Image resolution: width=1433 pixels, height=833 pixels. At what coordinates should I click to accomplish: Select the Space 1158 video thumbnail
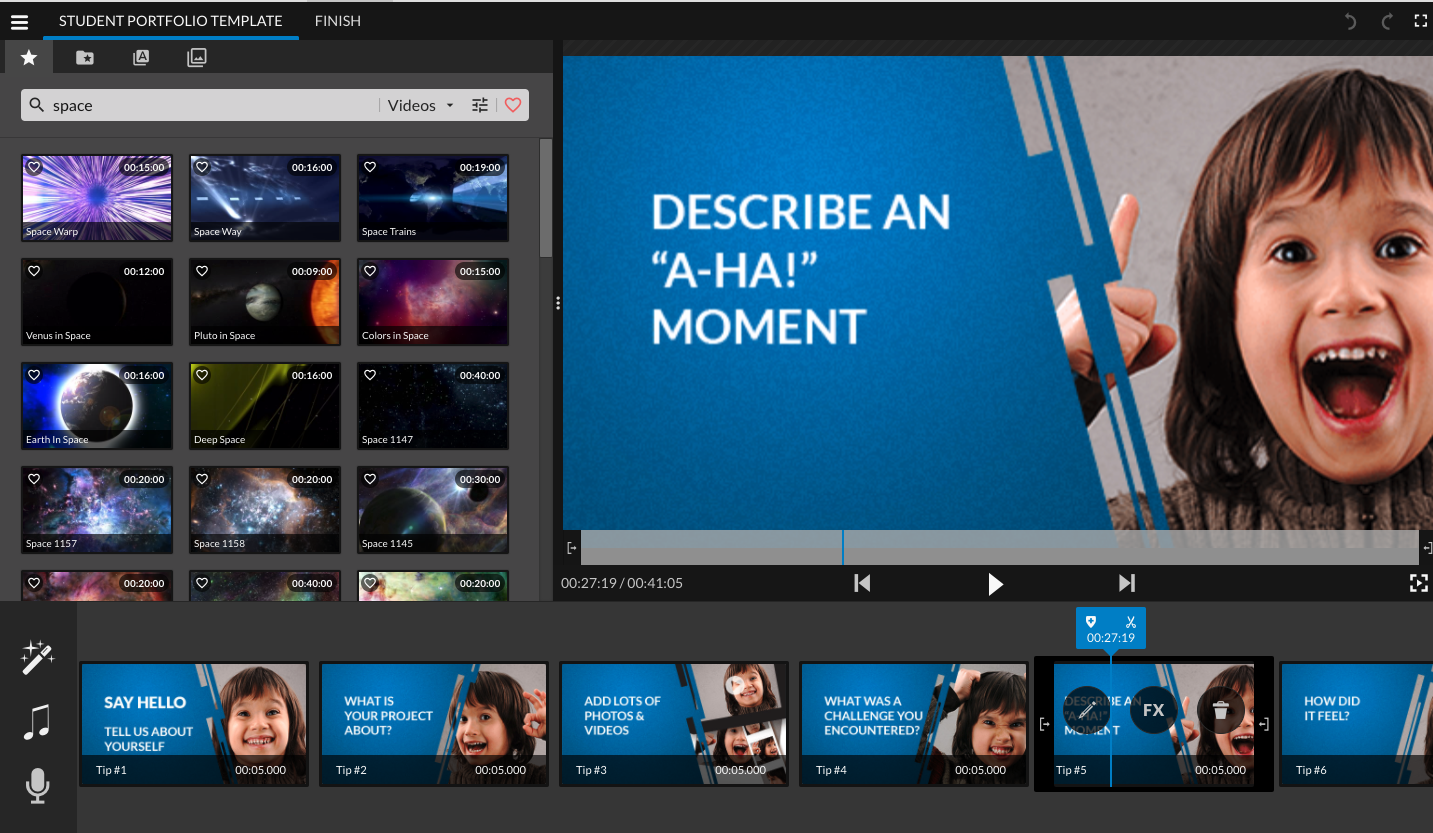[265, 510]
